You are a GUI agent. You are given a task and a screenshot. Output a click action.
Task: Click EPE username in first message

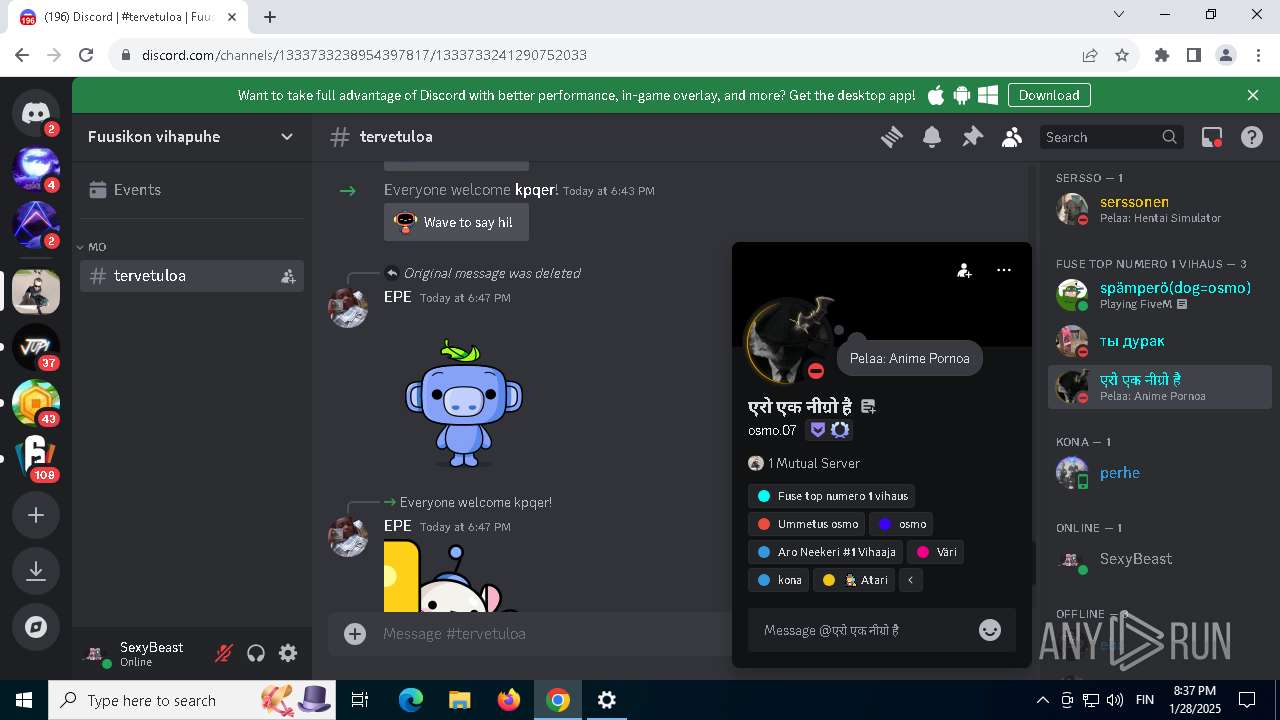(x=398, y=297)
